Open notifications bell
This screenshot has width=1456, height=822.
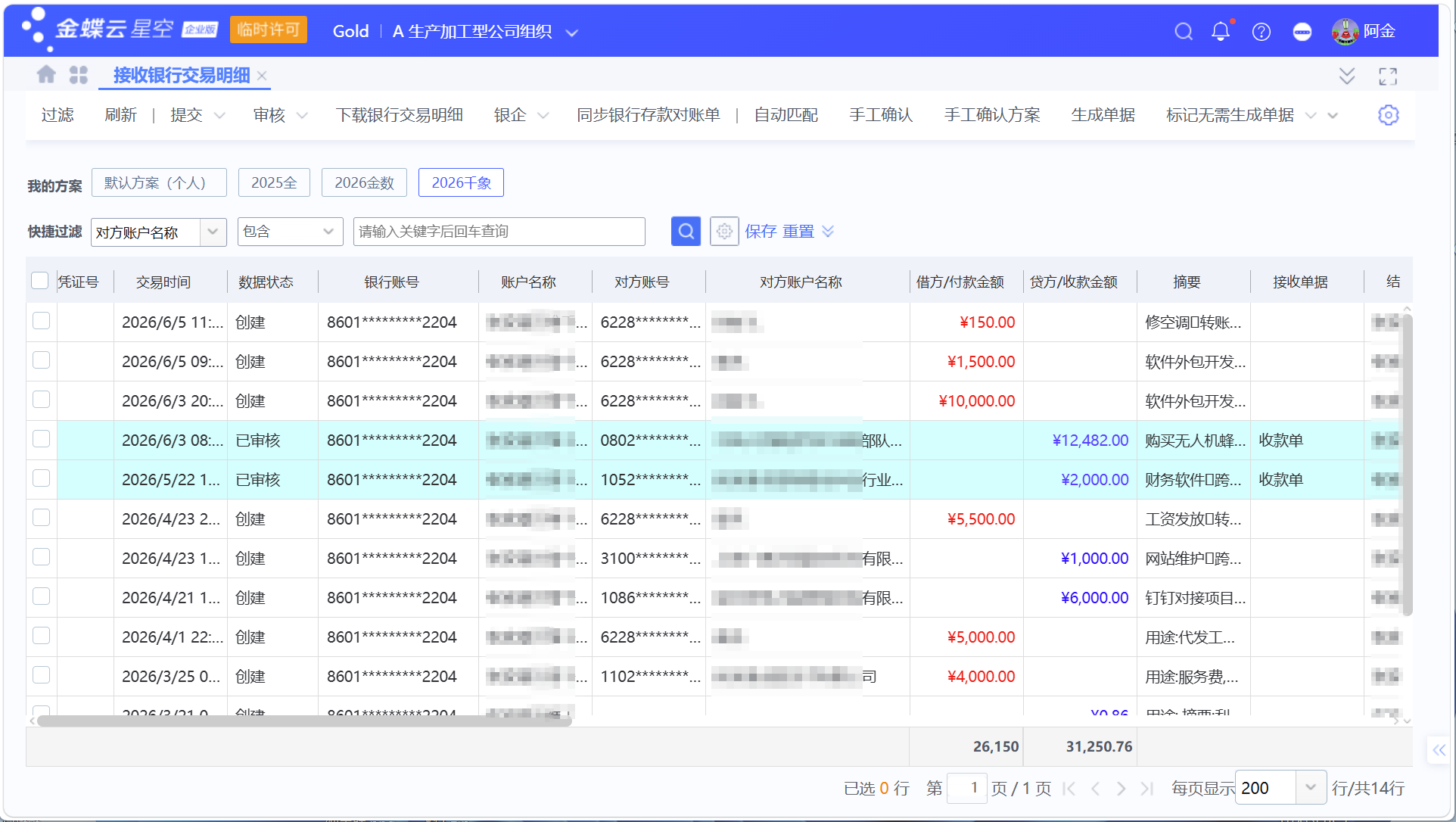(x=1221, y=31)
